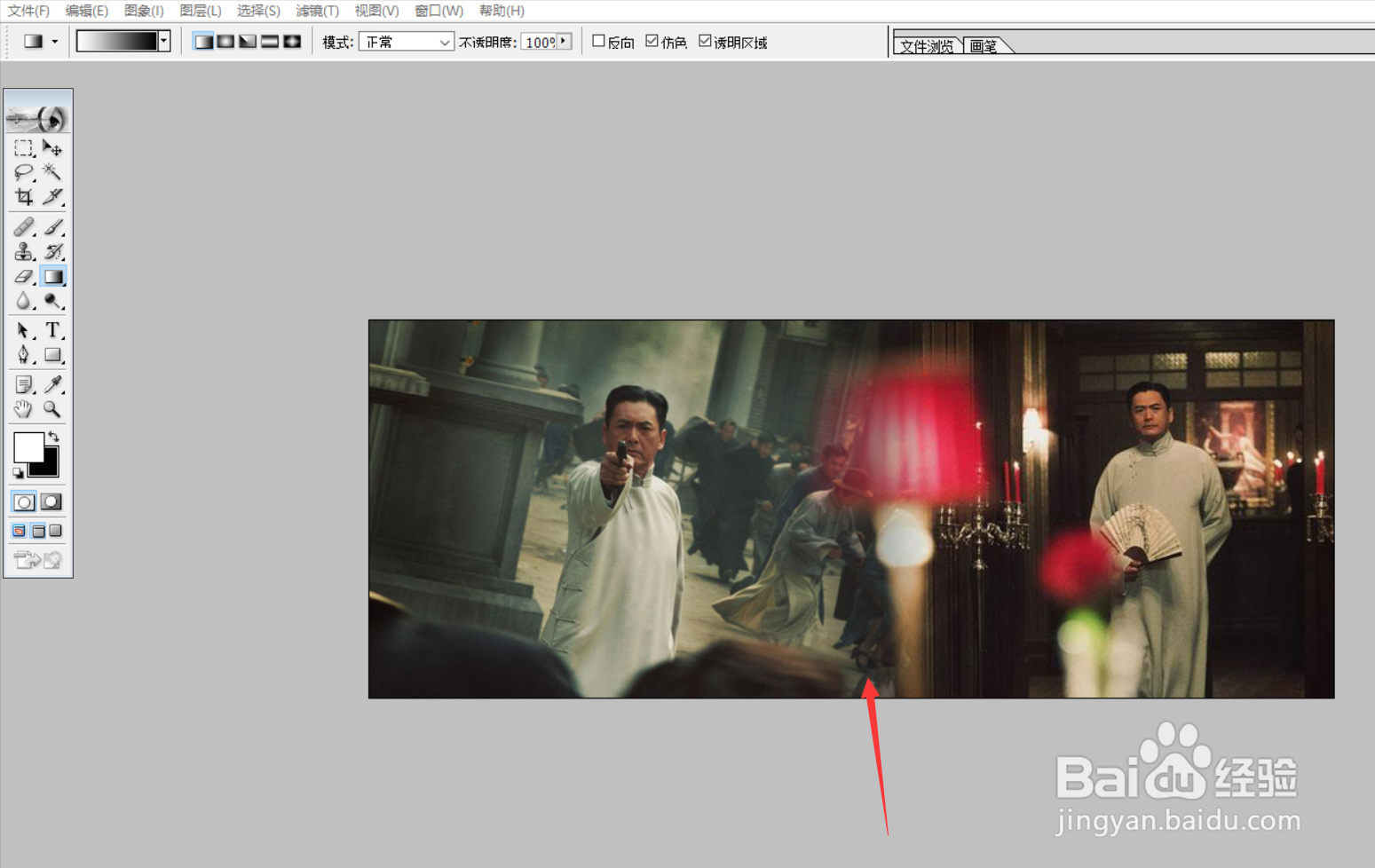Select the Dodge tool
The width and height of the screenshot is (1375, 868).
52,302
